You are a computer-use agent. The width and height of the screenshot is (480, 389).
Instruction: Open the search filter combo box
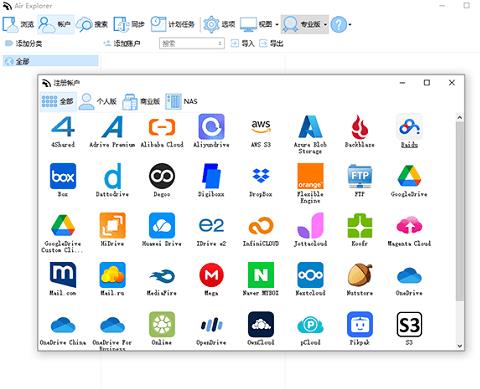(x=192, y=43)
